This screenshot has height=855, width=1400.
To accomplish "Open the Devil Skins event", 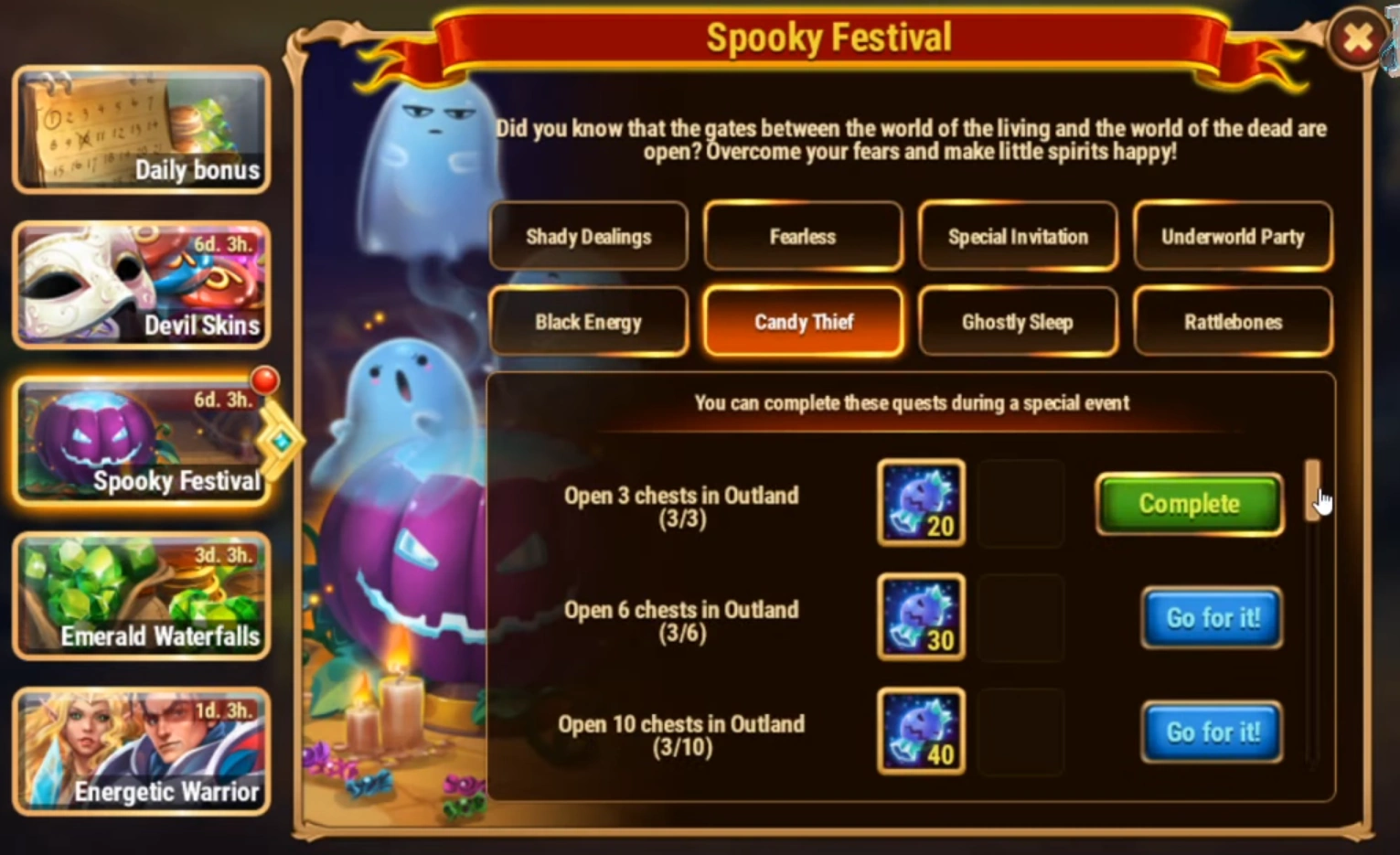I will [142, 285].
